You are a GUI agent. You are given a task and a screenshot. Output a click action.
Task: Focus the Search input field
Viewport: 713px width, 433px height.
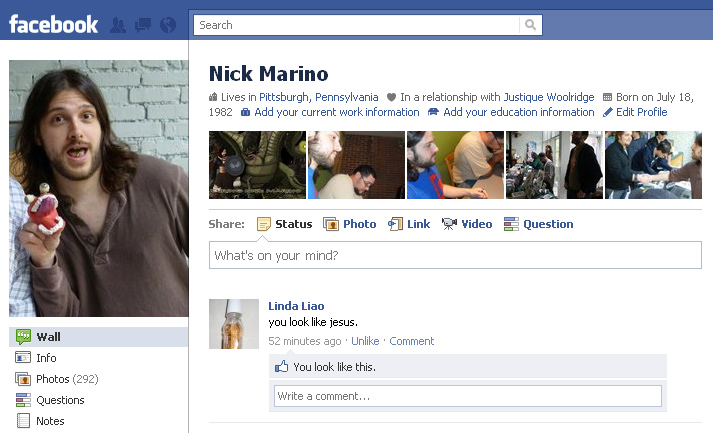click(x=356, y=25)
